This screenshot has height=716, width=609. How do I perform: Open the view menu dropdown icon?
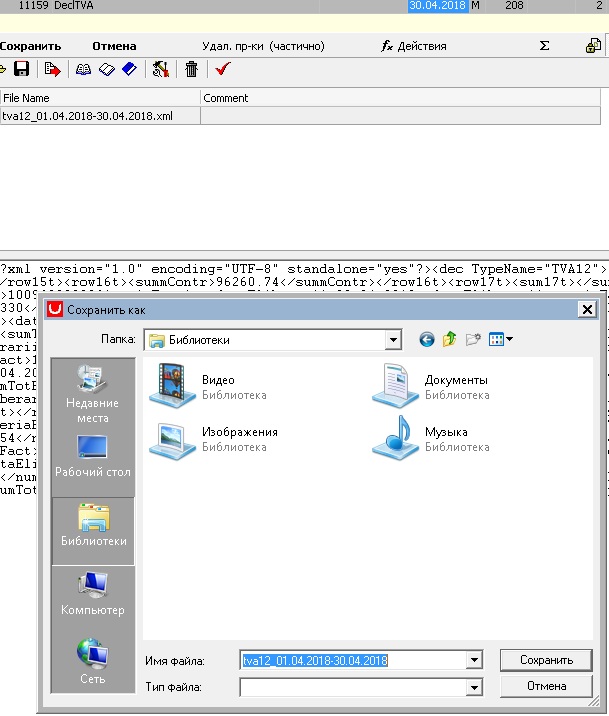coord(501,339)
